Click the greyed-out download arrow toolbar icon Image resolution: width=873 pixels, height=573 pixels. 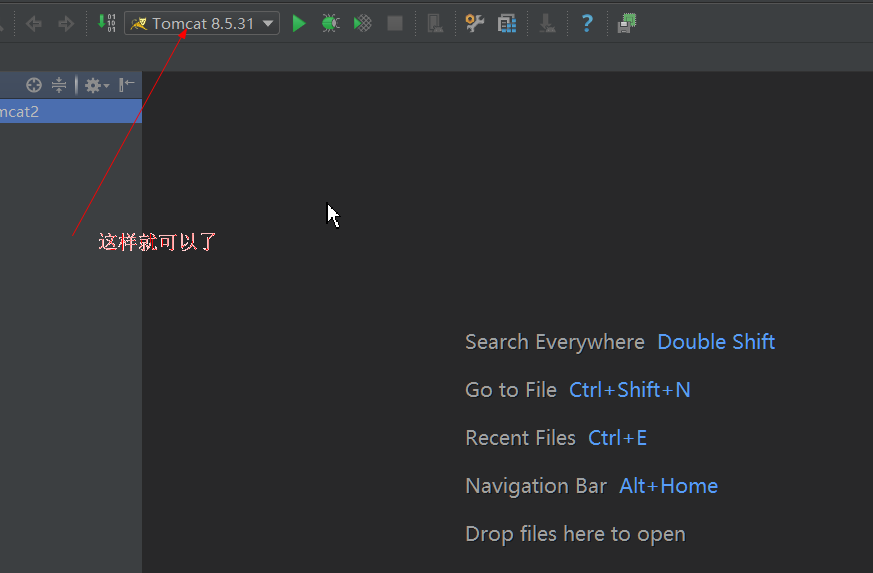coord(547,23)
